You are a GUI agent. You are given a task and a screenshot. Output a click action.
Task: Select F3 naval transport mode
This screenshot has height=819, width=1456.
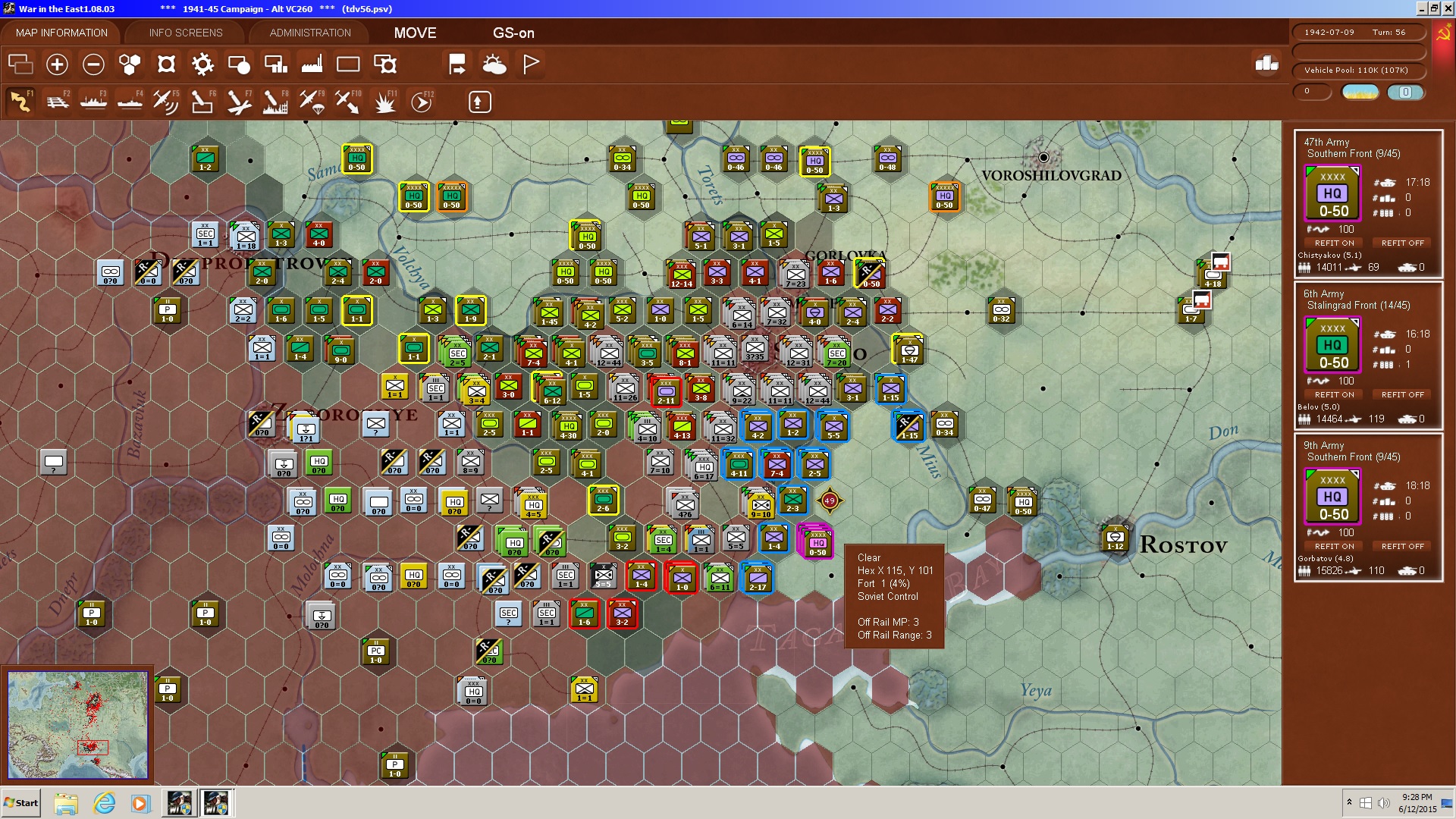(x=93, y=101)
